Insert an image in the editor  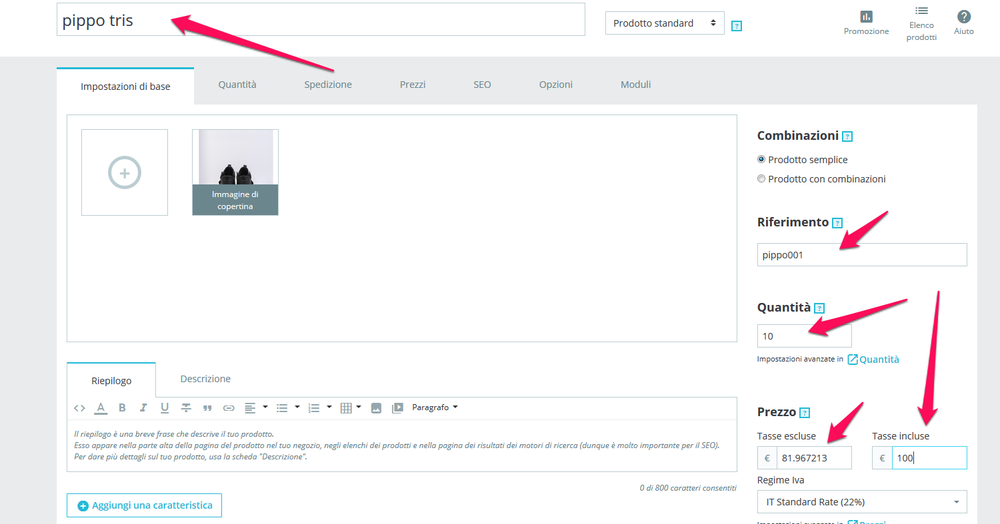[376, 408]
